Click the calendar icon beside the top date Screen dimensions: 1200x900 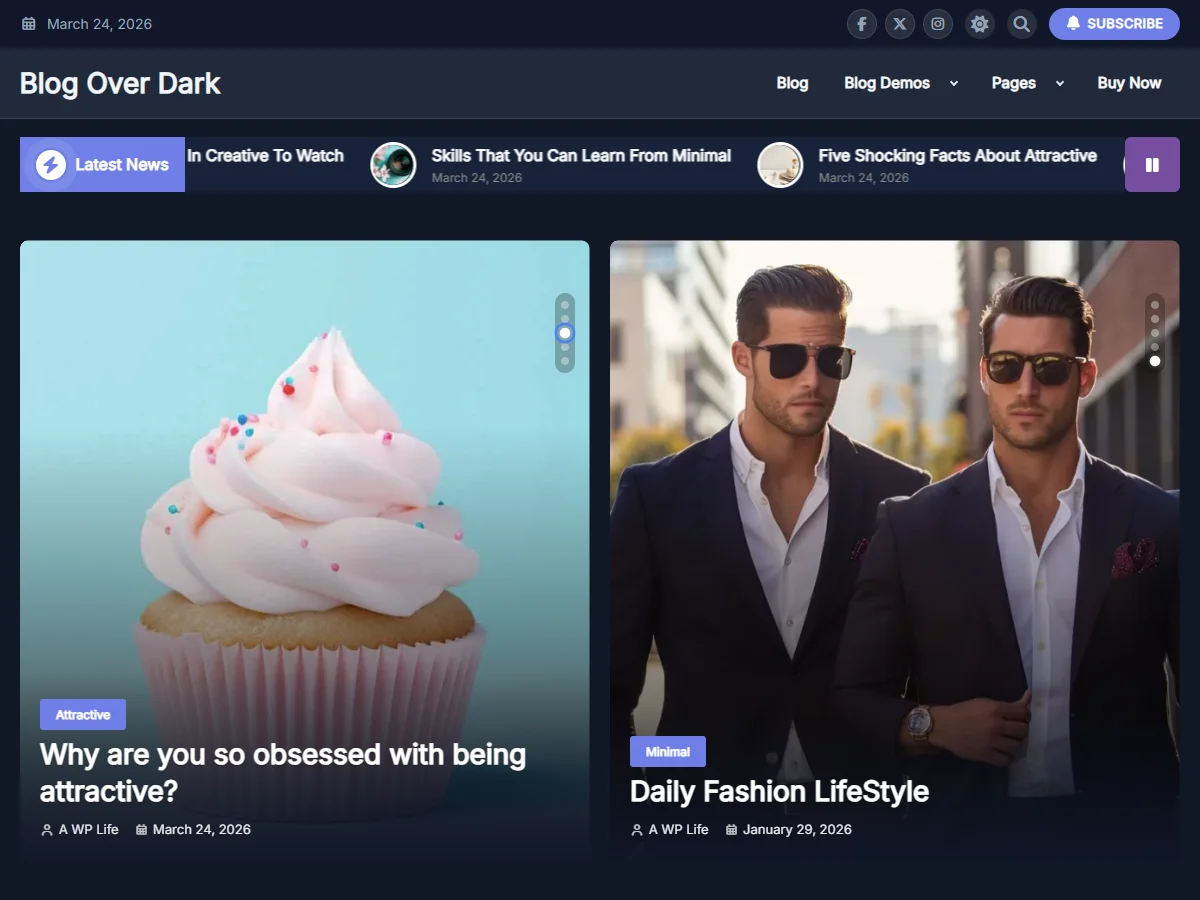[29, 24]
